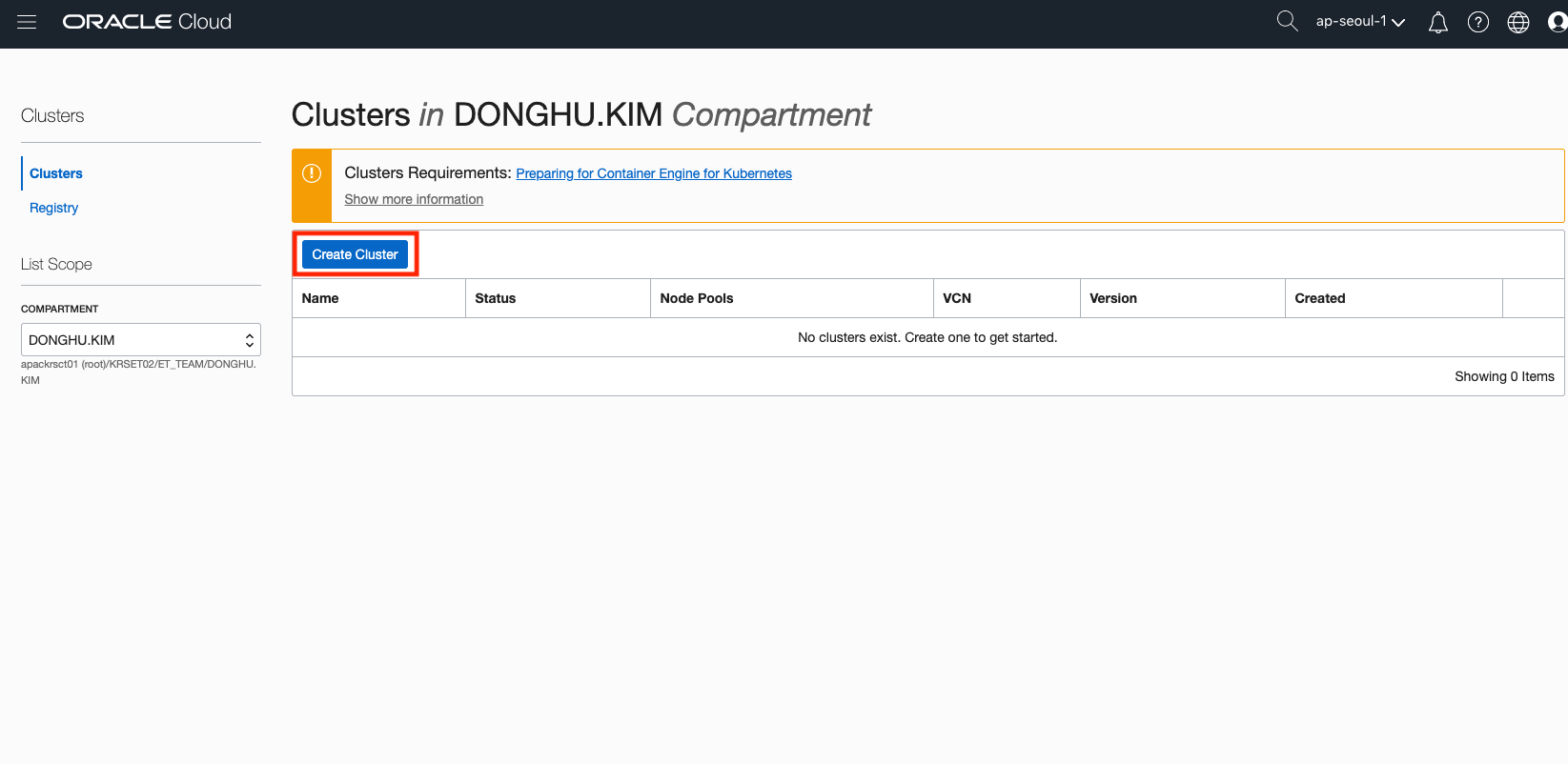Open the ap-seoul-1 region dropdown

1360,21
